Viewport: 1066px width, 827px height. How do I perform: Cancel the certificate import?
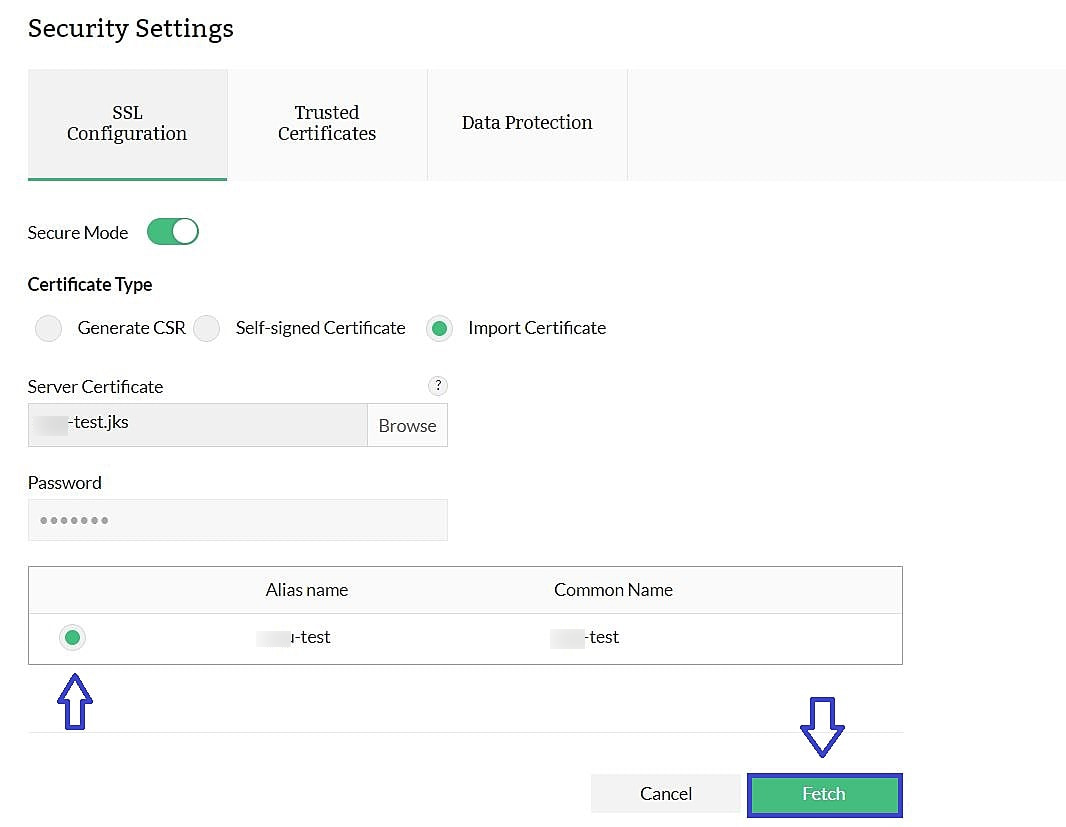click(666, 794)
